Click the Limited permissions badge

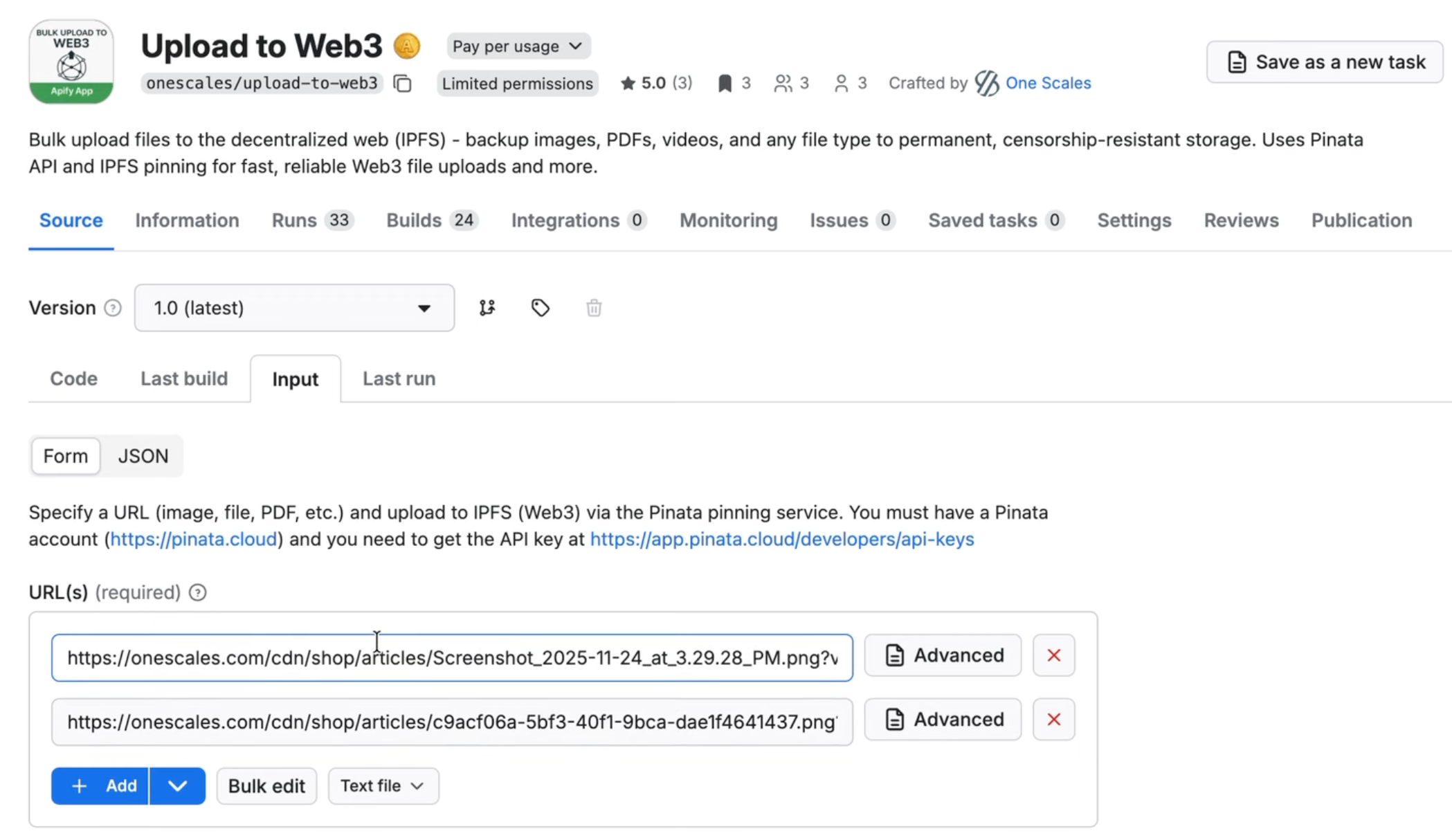coord(517,83)
